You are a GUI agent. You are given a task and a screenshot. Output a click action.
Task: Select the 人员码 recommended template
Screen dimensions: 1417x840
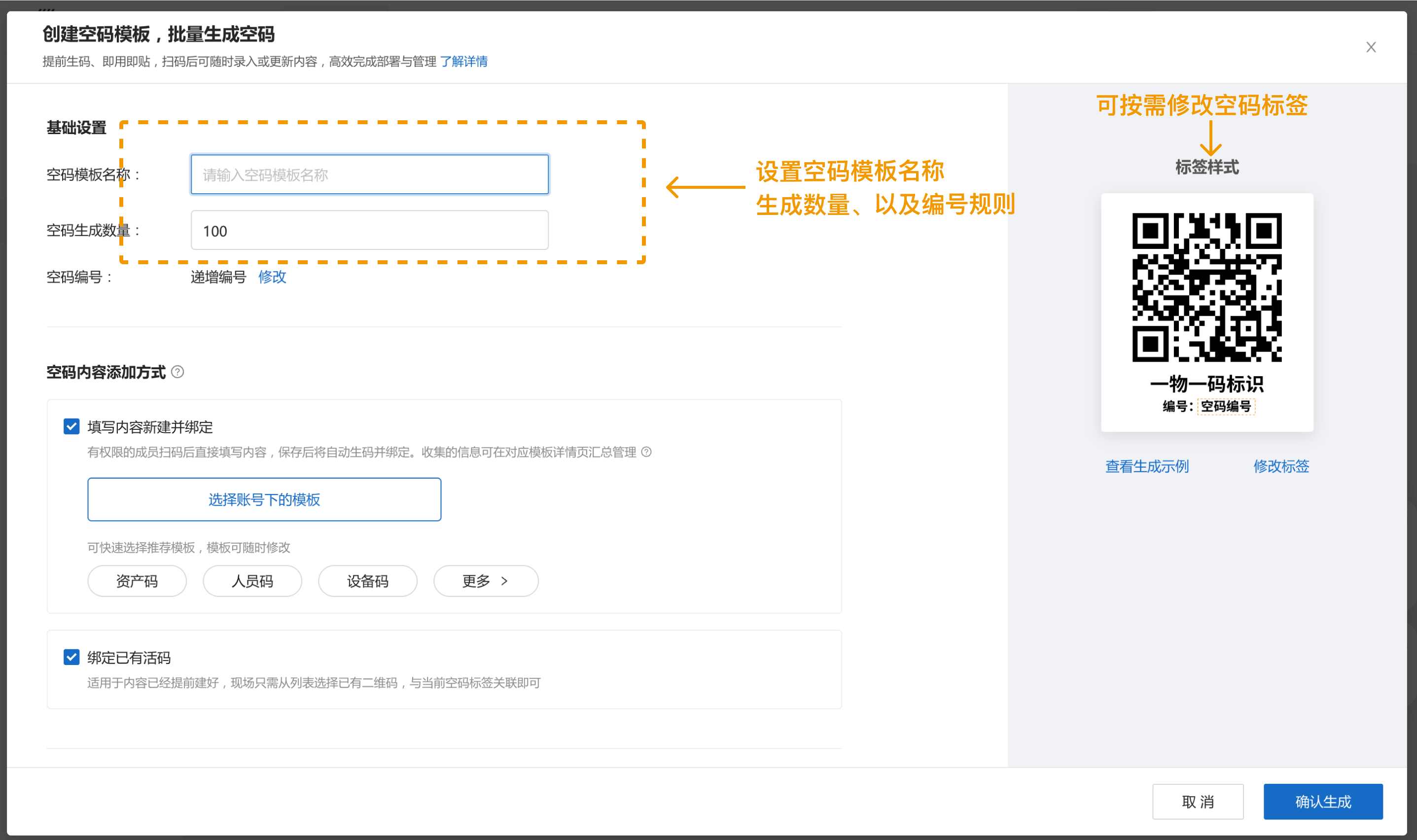252,581
